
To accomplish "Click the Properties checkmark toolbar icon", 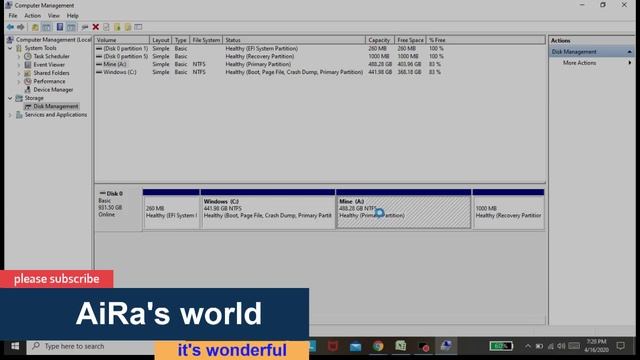I will 106,27.
